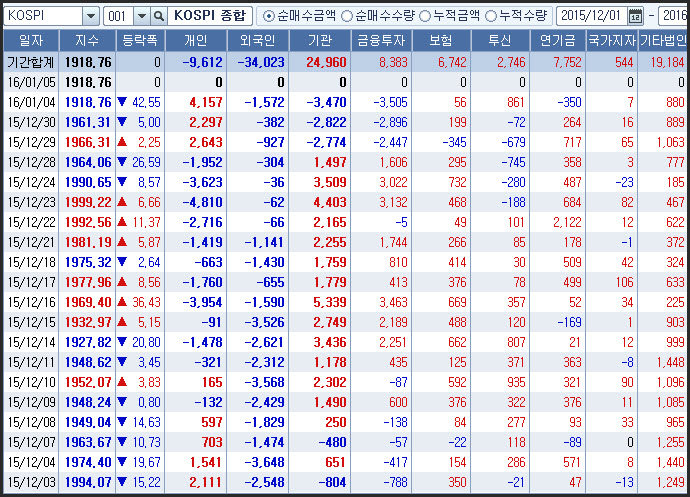Select the 16/01/04 date row
The image size is (690, 497).
pos(345,102)
